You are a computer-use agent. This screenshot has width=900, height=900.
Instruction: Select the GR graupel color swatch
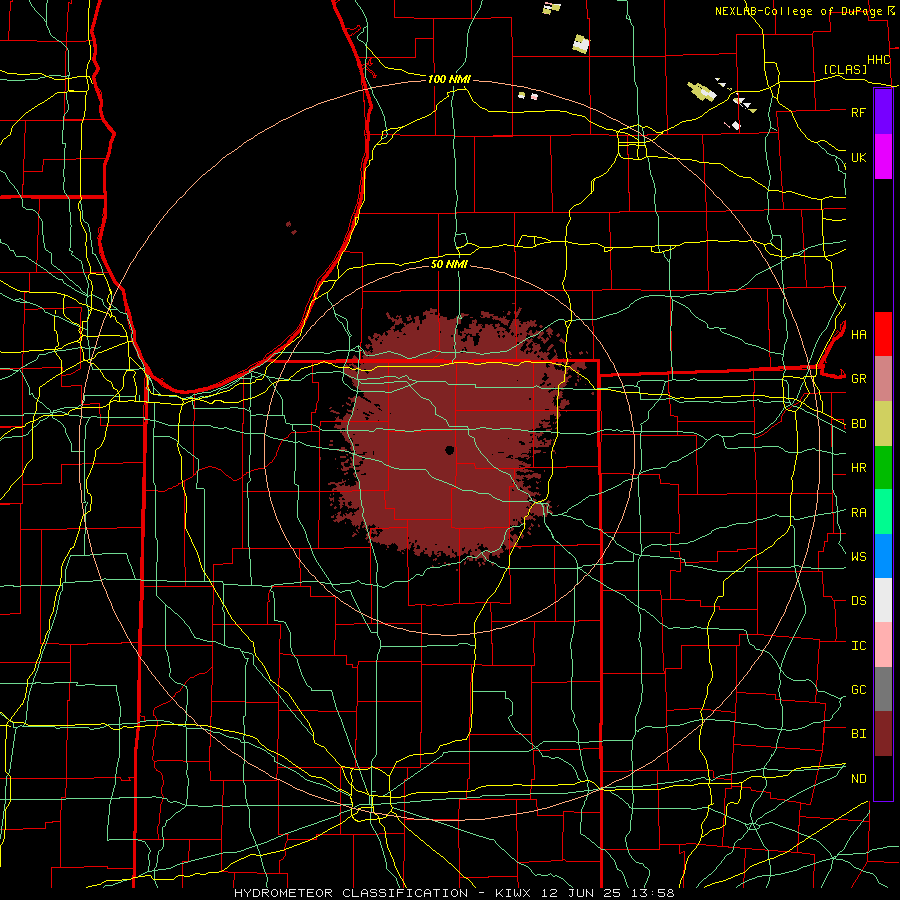tap(883, 379)
